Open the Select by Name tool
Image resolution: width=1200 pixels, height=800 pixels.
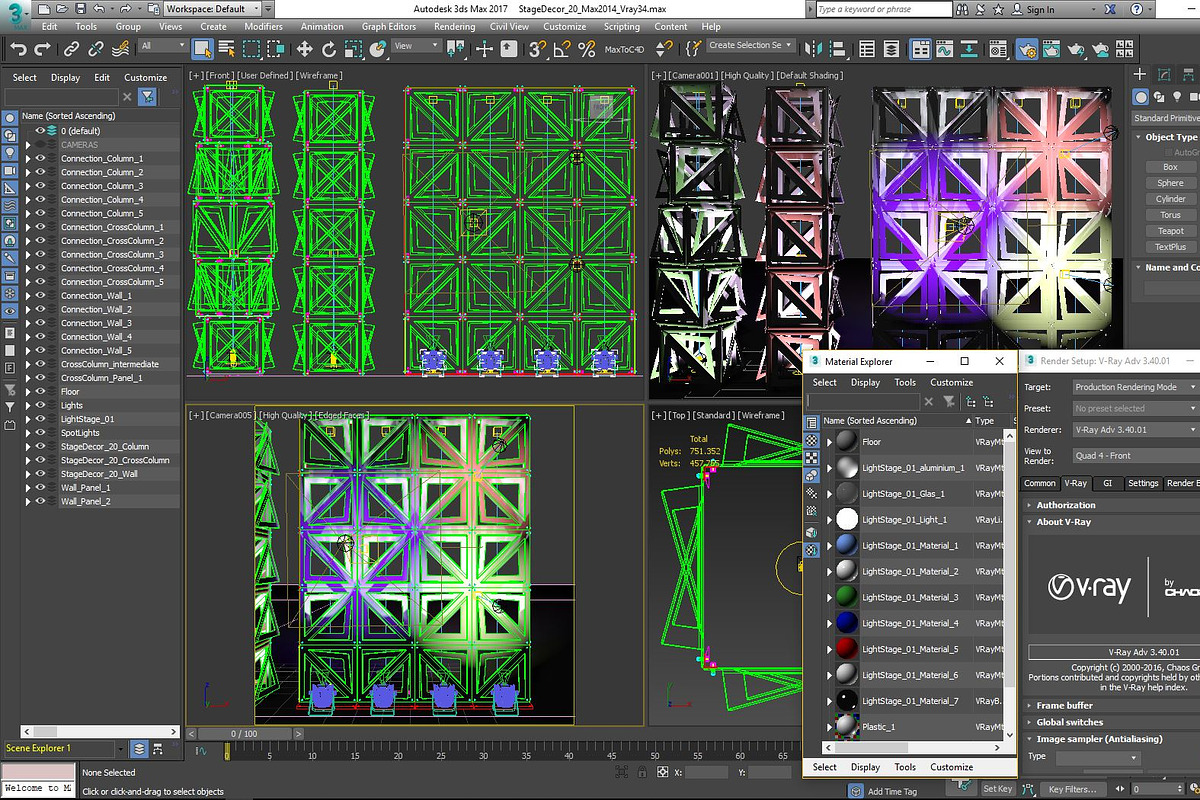pos(226,48)
